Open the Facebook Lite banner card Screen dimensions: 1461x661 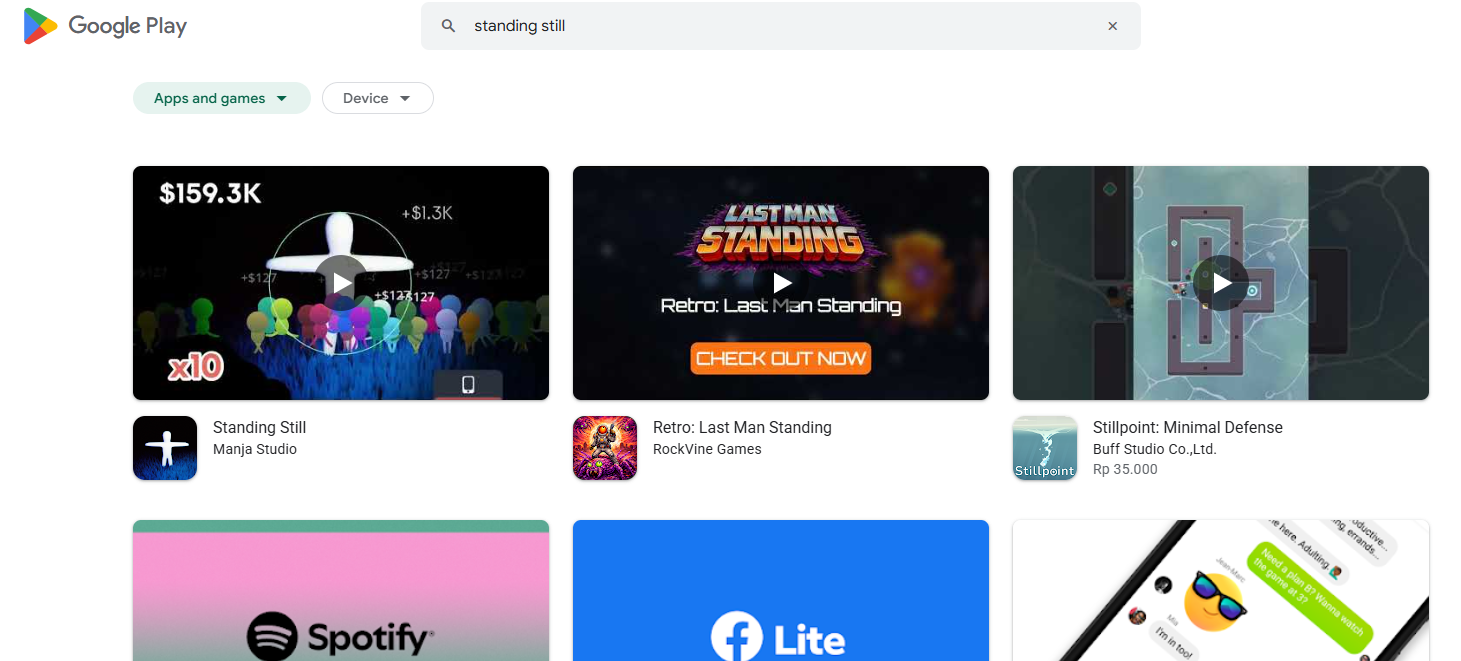point(781,590)
